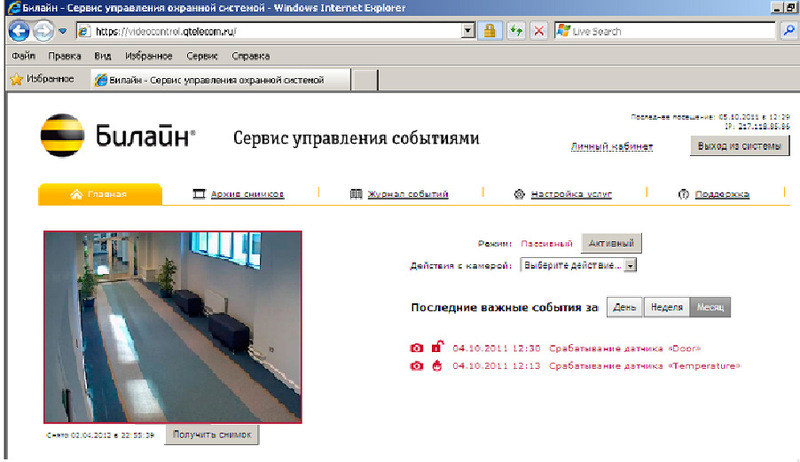Open the 04.10.2011 12:13 Temperature sensor event
The width and height of the screenshot is (800, 462).
coord(596,366)
